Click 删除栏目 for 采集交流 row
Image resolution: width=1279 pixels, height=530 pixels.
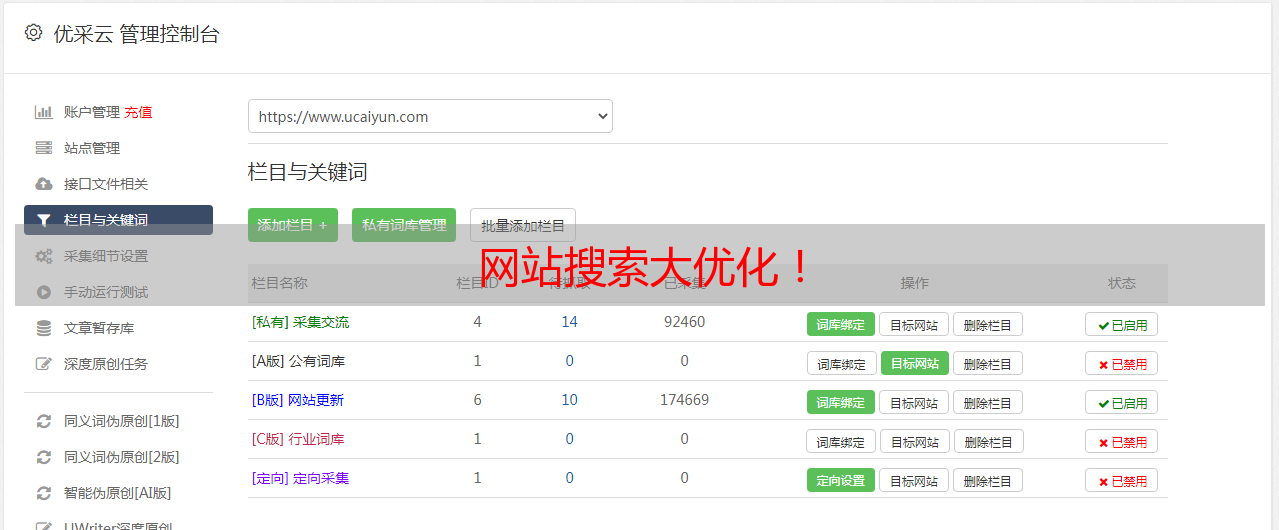(988, 324)
